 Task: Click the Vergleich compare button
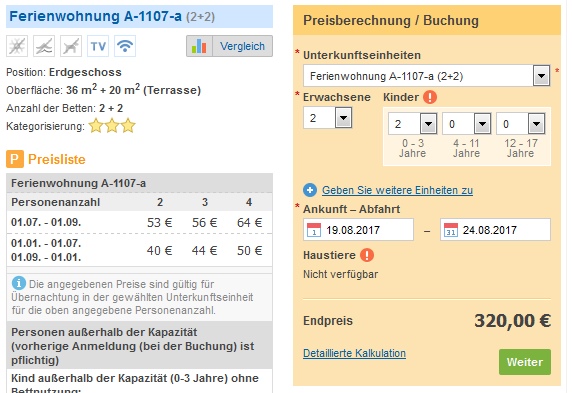pyautogui.click(x=229, y=46)
